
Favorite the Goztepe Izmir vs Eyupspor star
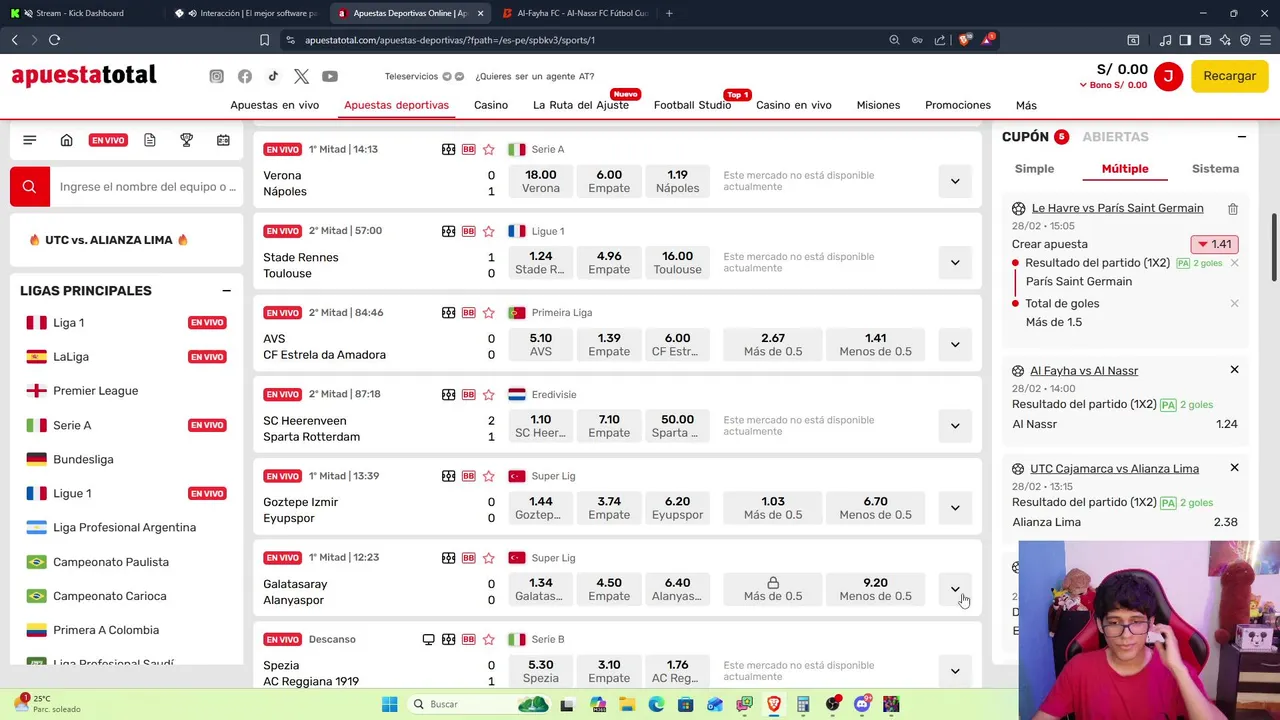point(488,476)
